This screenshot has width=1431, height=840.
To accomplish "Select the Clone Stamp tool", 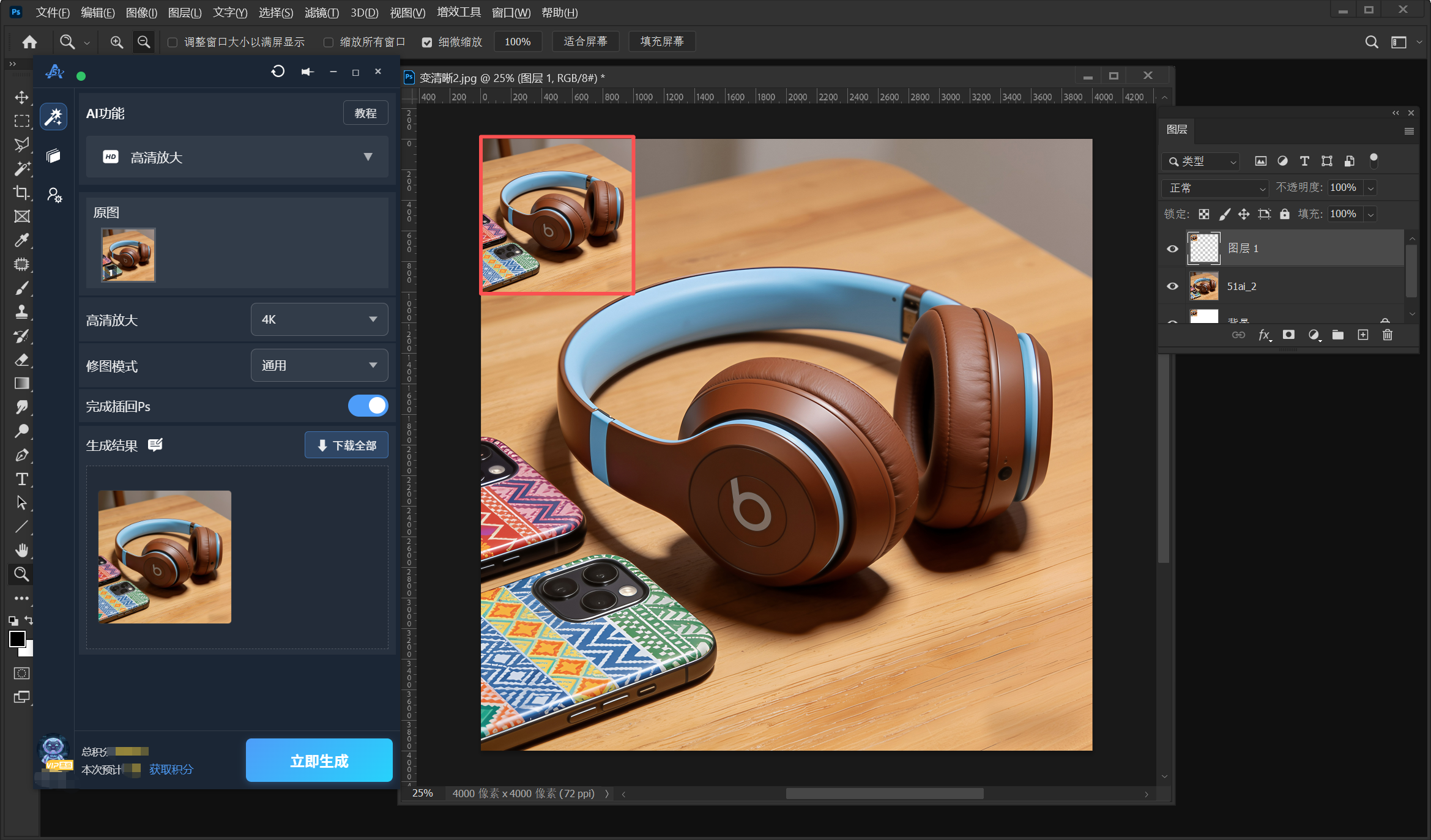I will pos(21,312).
